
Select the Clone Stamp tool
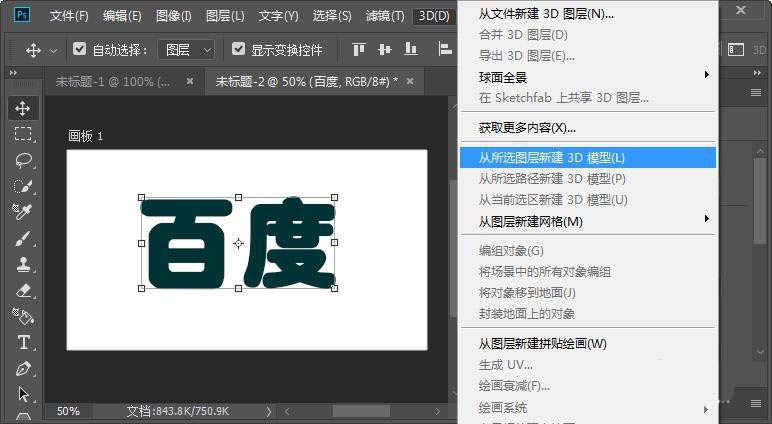click(x=23, y=264)
